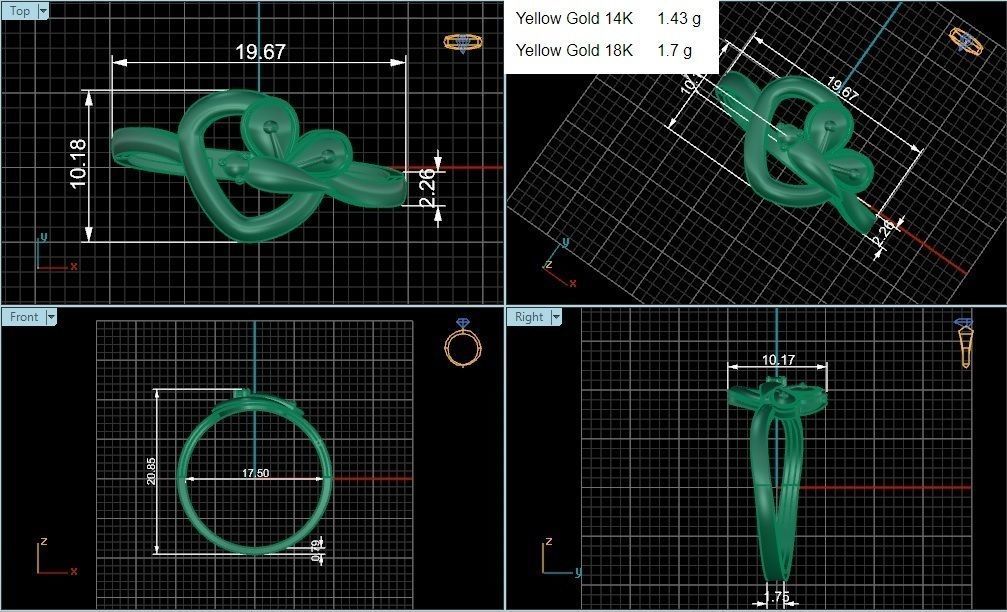Click the ring orientation icon in Front viewport
Screen dimensions: 1007x612
(x=463, y=343)
